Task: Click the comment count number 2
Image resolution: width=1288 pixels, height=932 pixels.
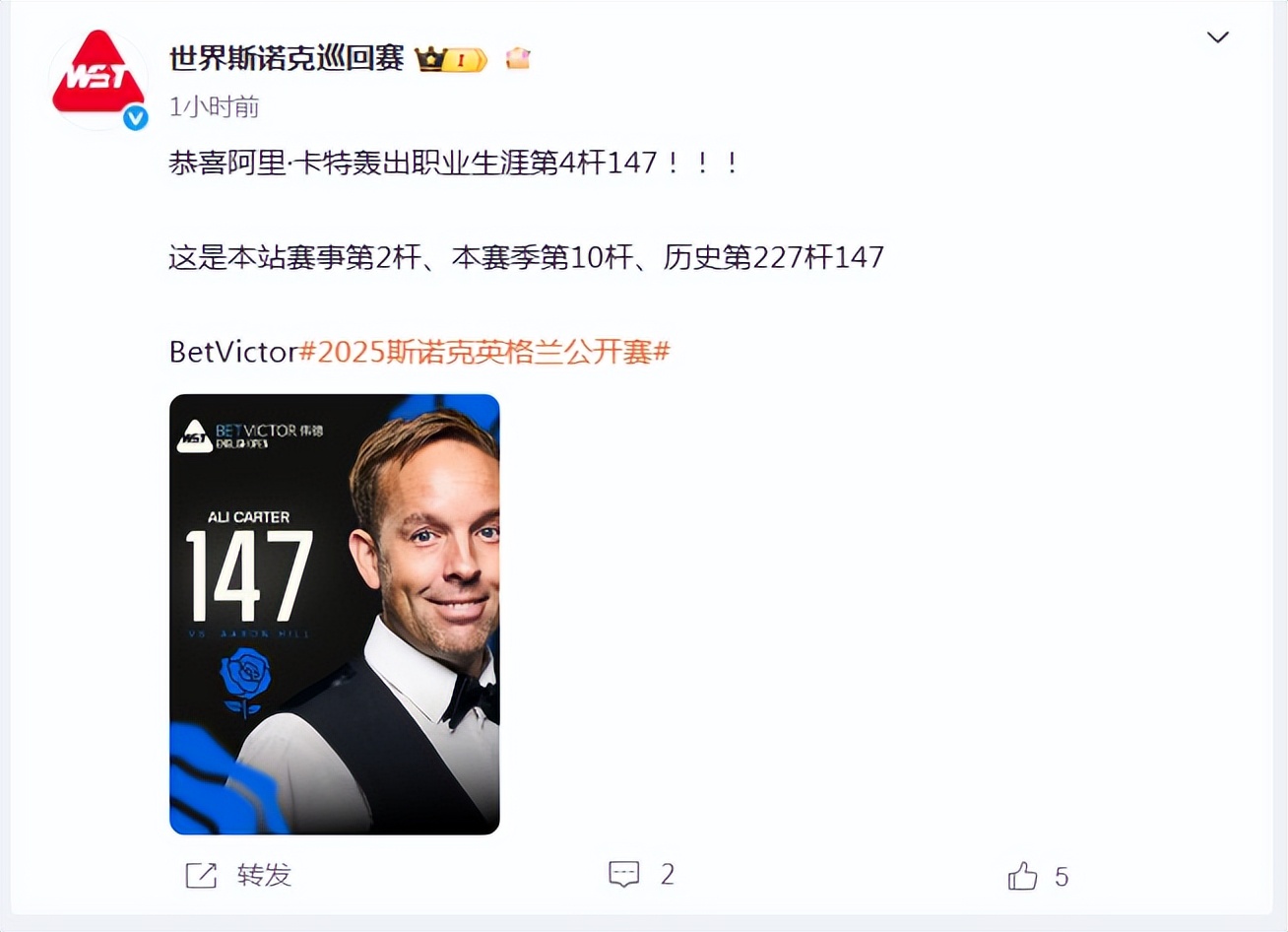Action: tap(668, 874)
